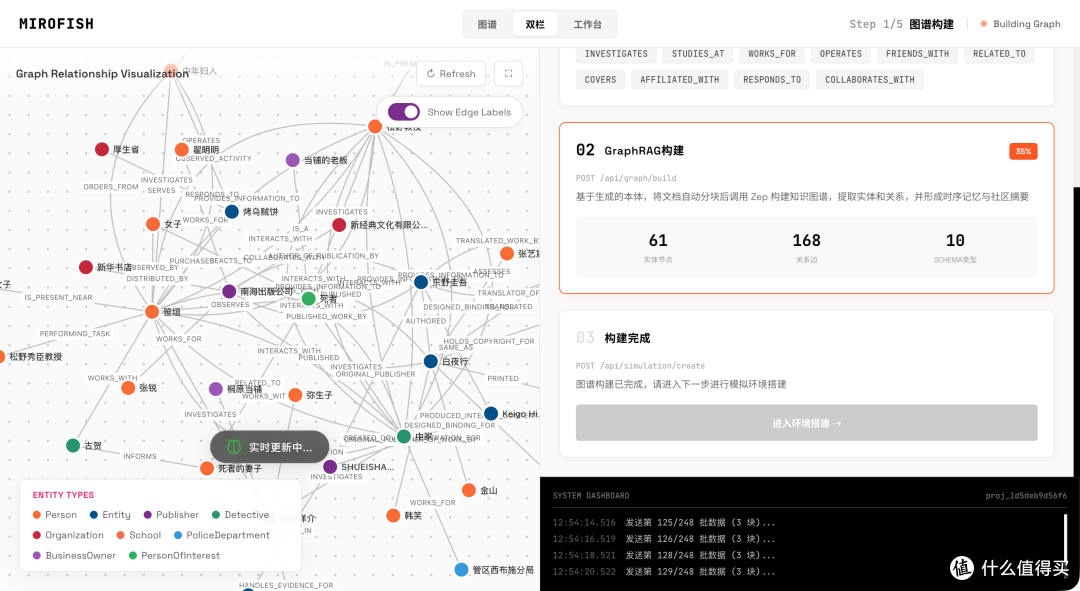Select the WORKS_FOR relation tag

(771, 54)
